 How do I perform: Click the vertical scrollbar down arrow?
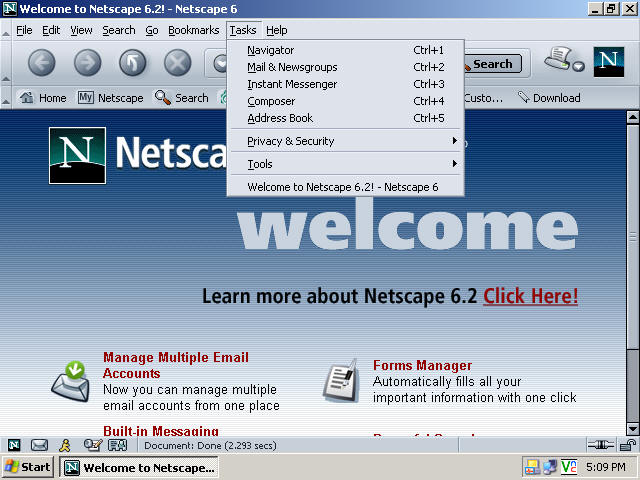click(x=632, y=429)
